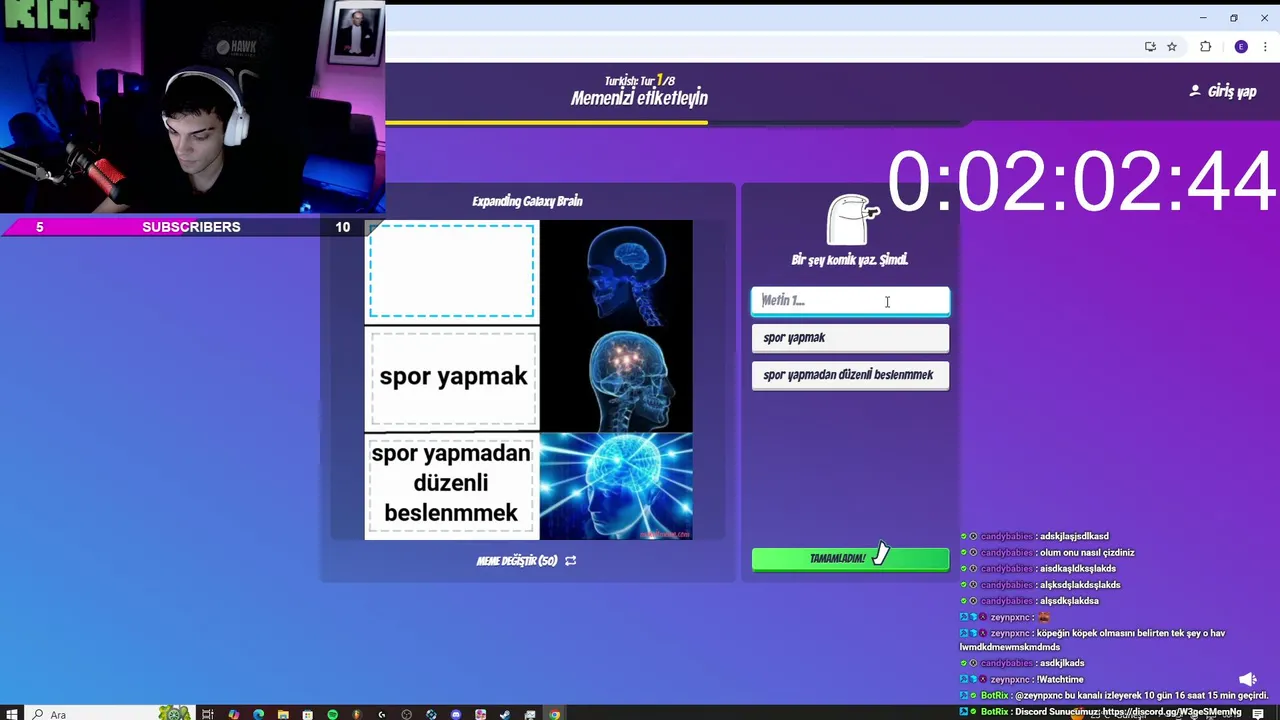Open File Explorer from the taskbar

coord(283,714)
